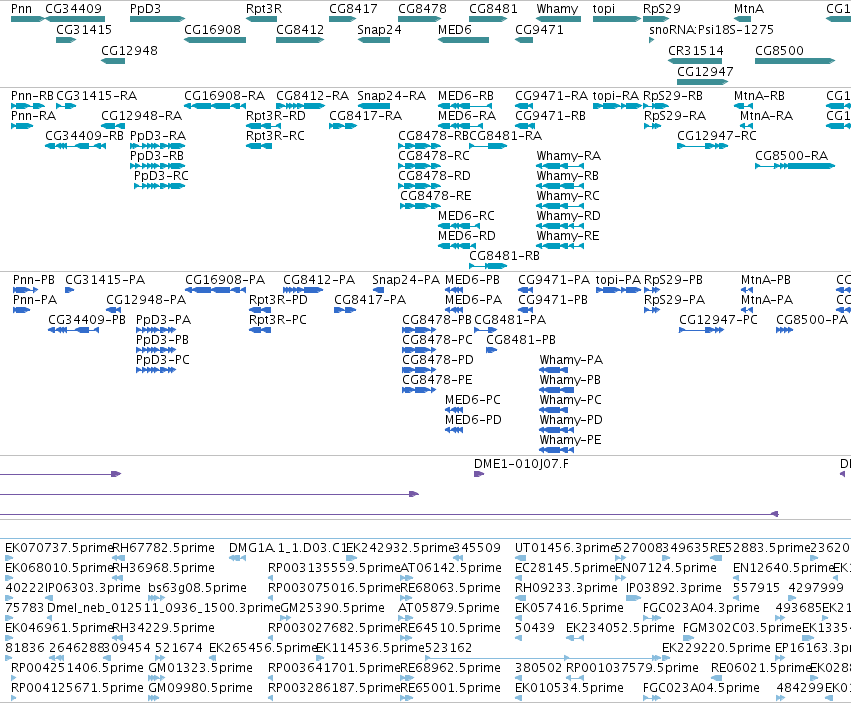The image size is (851, 703).
Task: Click the CR31514 gene label
Action: 696,50
